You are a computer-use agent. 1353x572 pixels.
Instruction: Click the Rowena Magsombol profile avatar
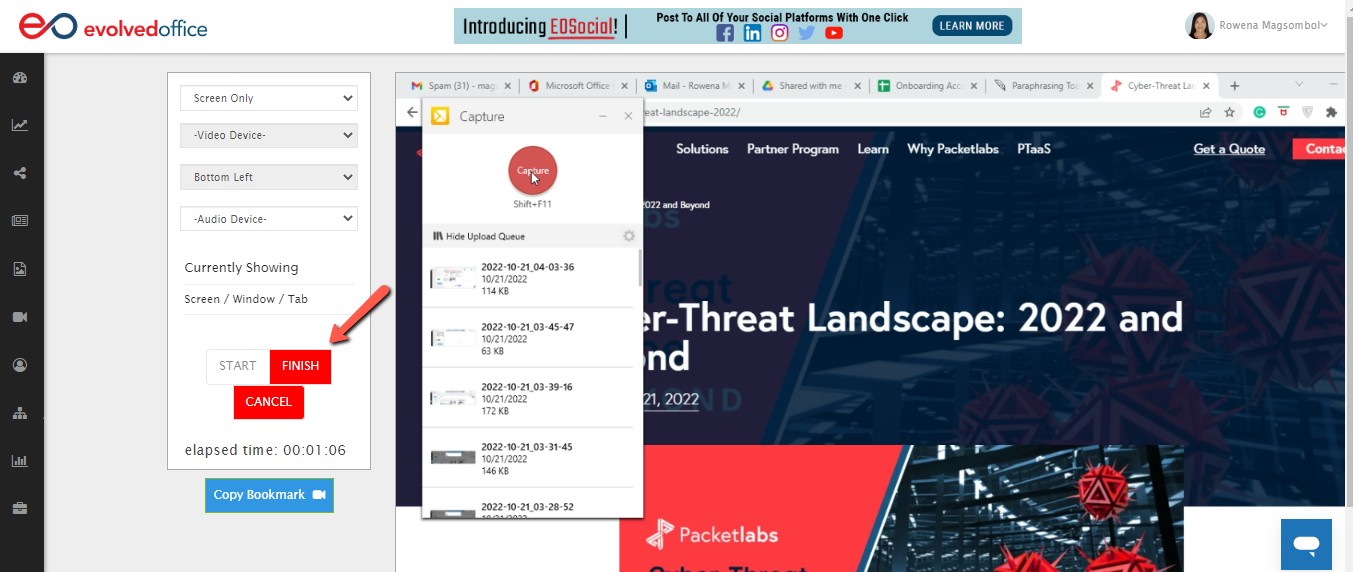coord(1199,26)
